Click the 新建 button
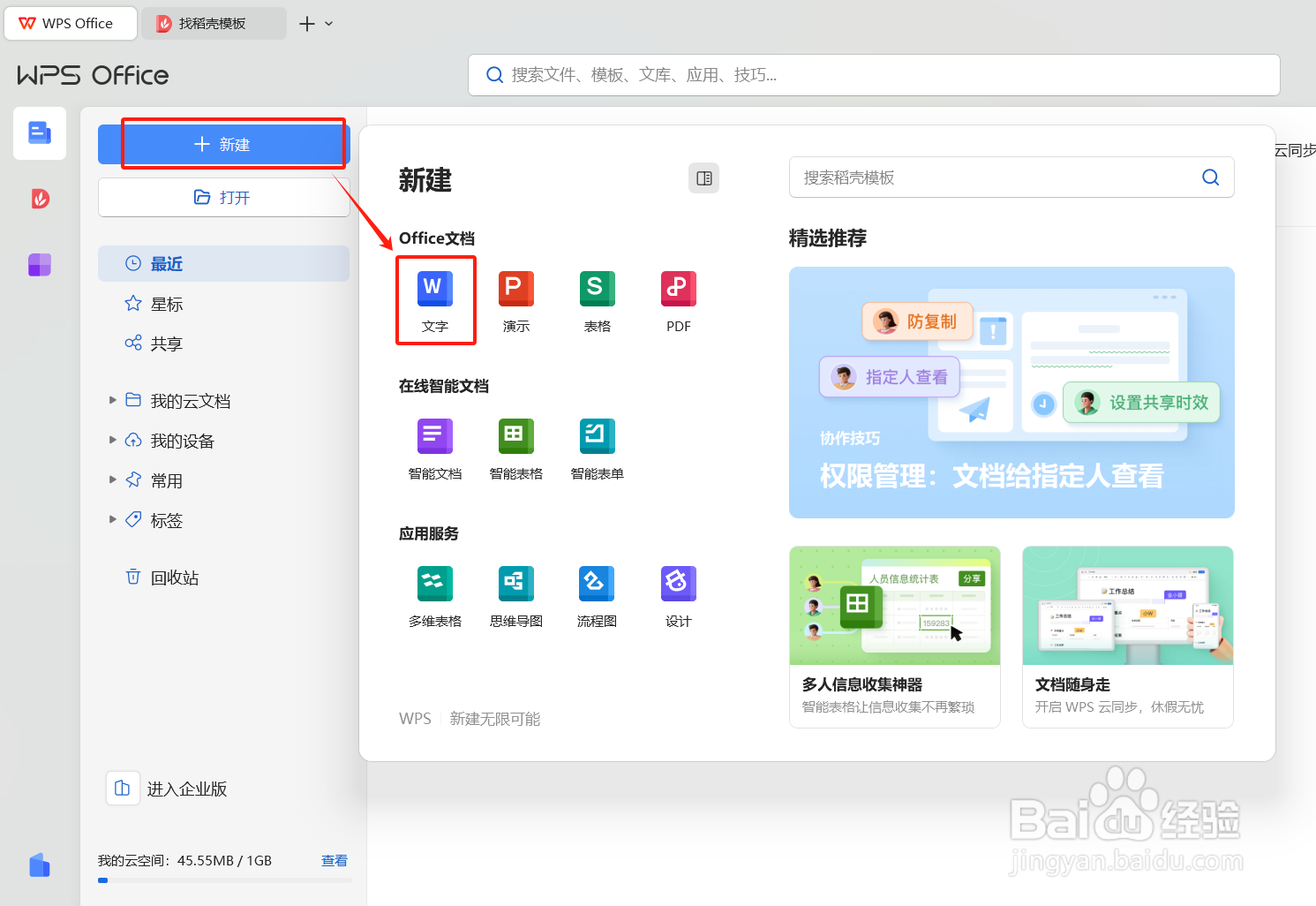The width and height of the screenshot is (1316, 906). (223, 144)
